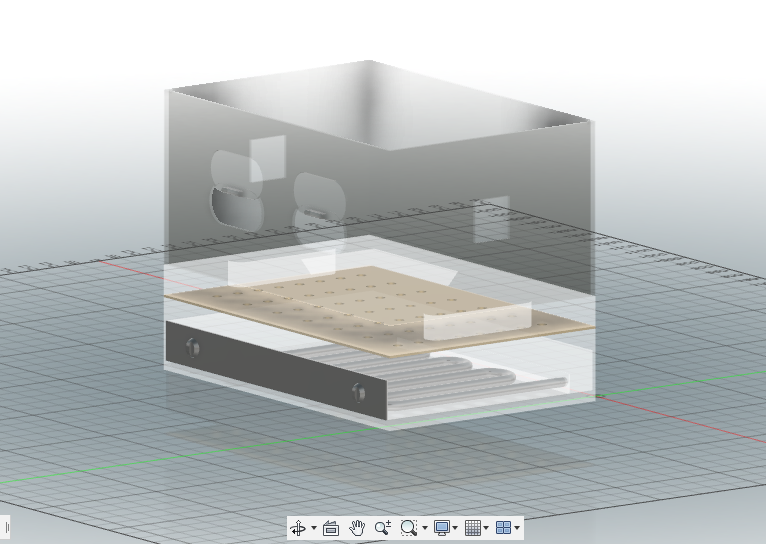Click the Zoom Window magnifier icon

coord(408,528)
